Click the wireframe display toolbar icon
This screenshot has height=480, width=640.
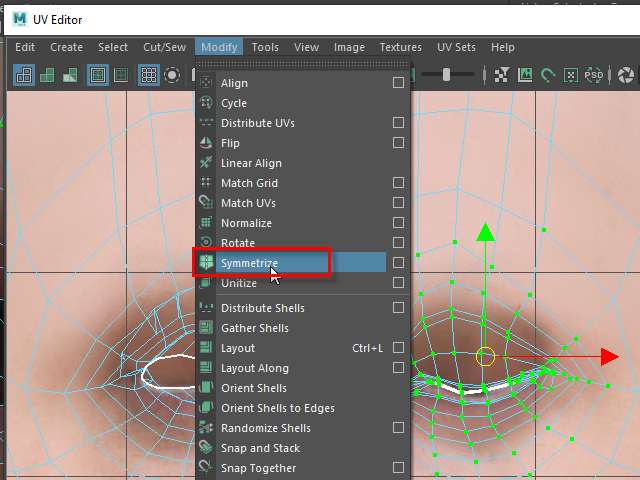coord(97,75)
